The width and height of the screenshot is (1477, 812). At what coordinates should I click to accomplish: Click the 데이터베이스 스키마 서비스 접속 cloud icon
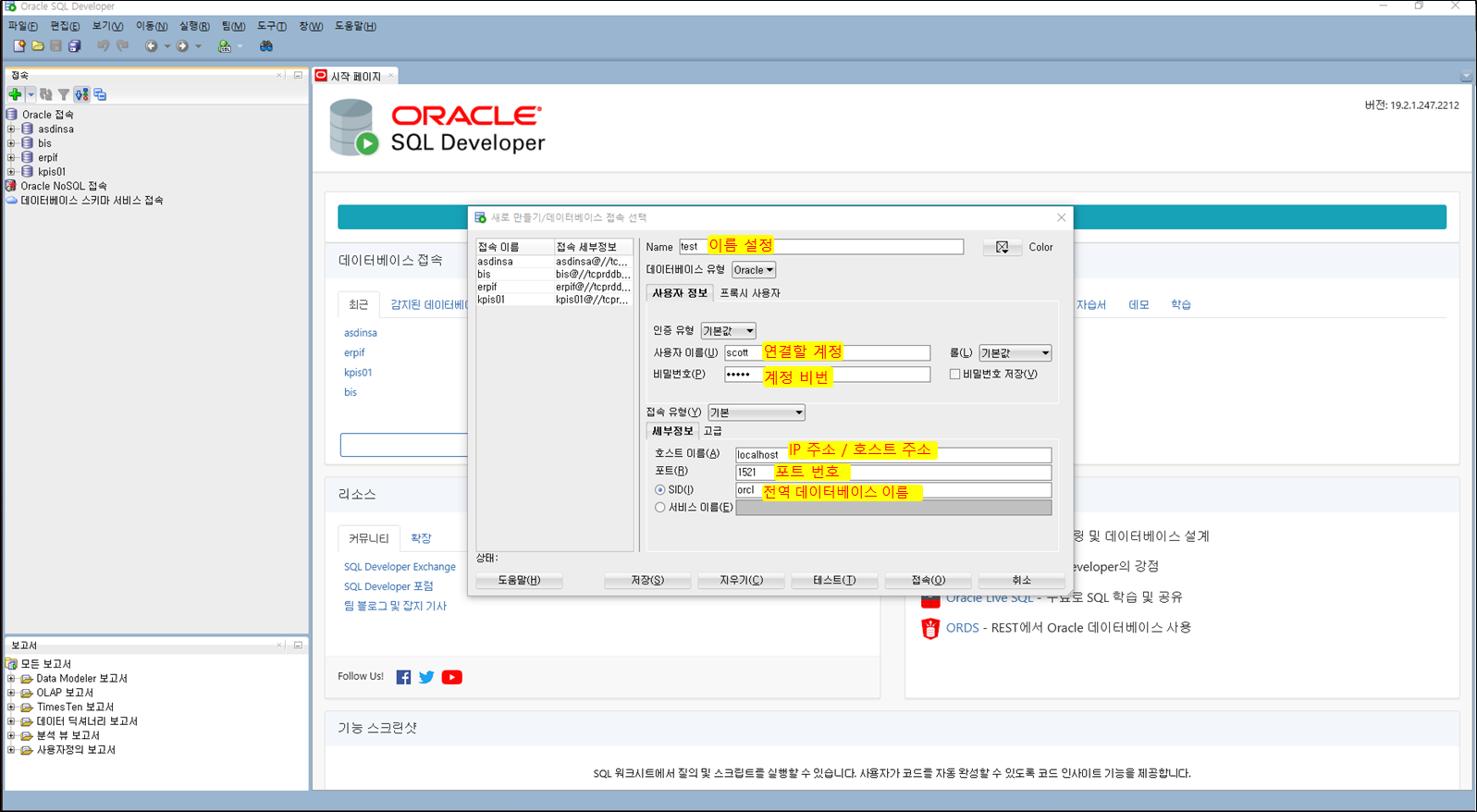(x=11, y=200)
